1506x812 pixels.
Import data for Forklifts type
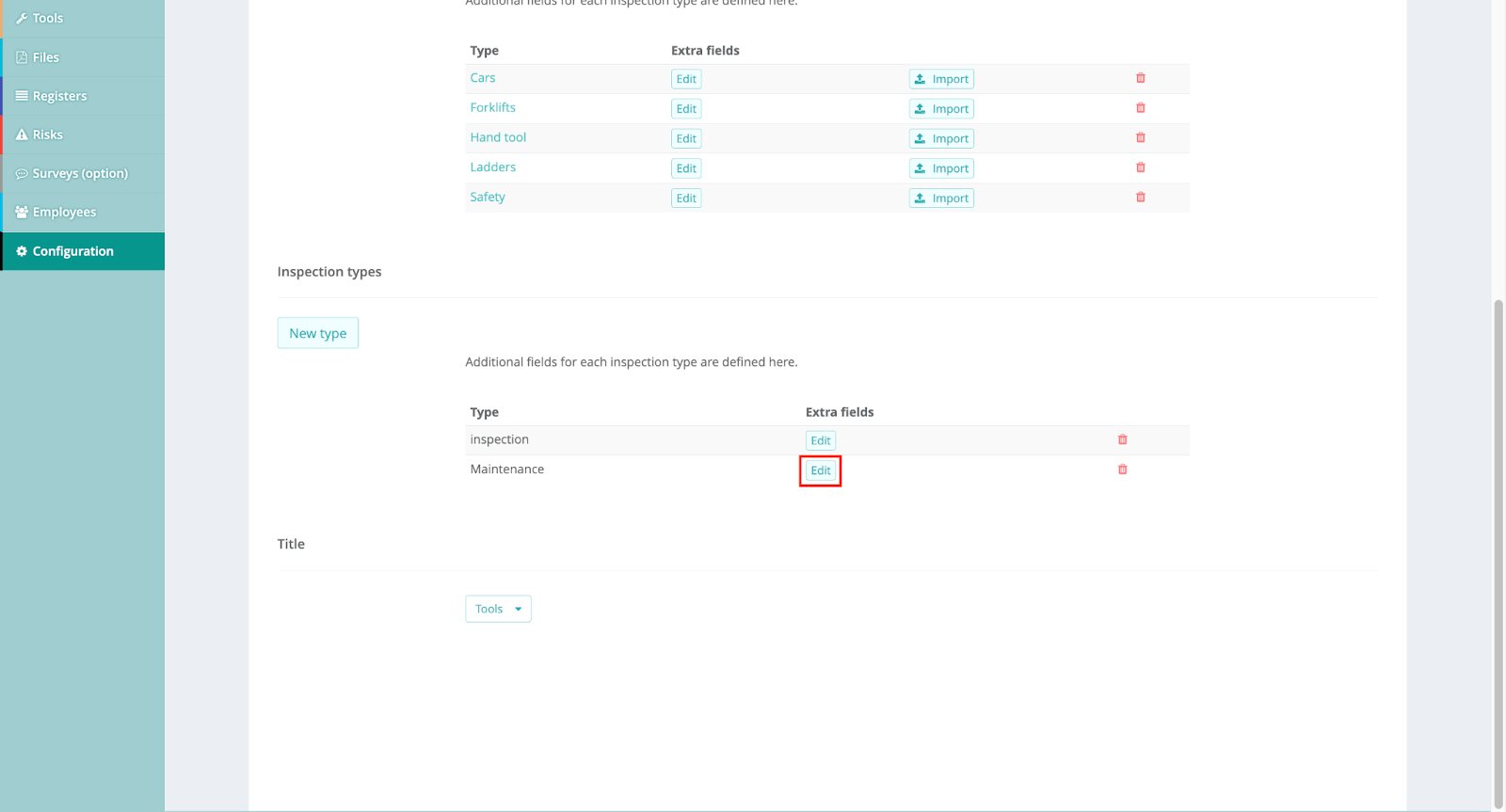pos(941,109)
